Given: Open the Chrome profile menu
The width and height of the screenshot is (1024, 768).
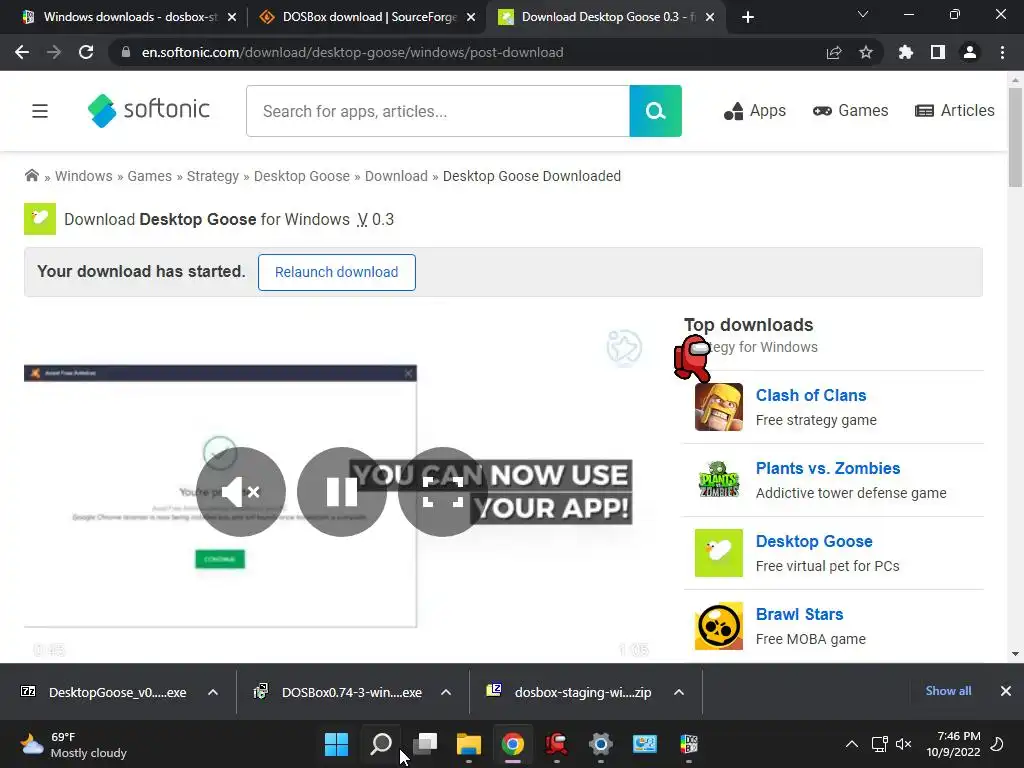Looking at the screenshot, I should coord(970,52).
